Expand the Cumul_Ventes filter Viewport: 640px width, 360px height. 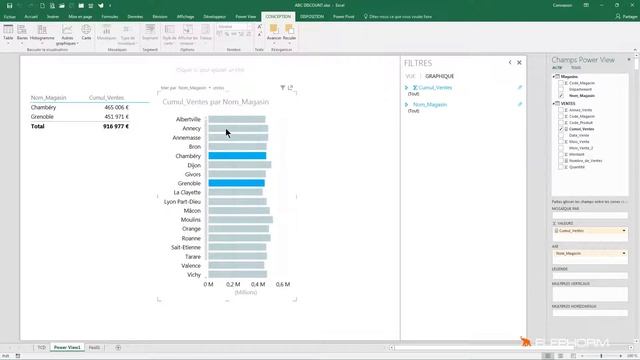click(406, 88)
